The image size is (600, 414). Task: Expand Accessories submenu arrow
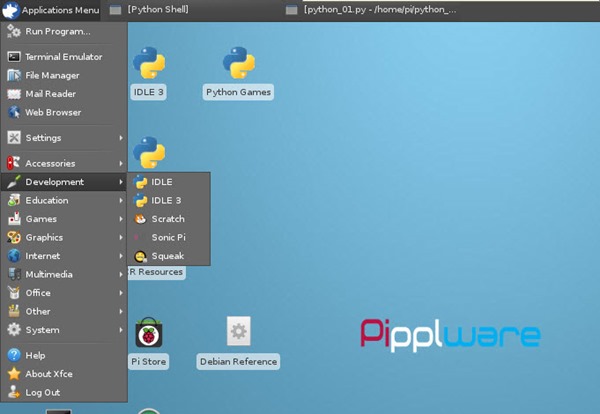pyautogui.click(x=121, y=163)
